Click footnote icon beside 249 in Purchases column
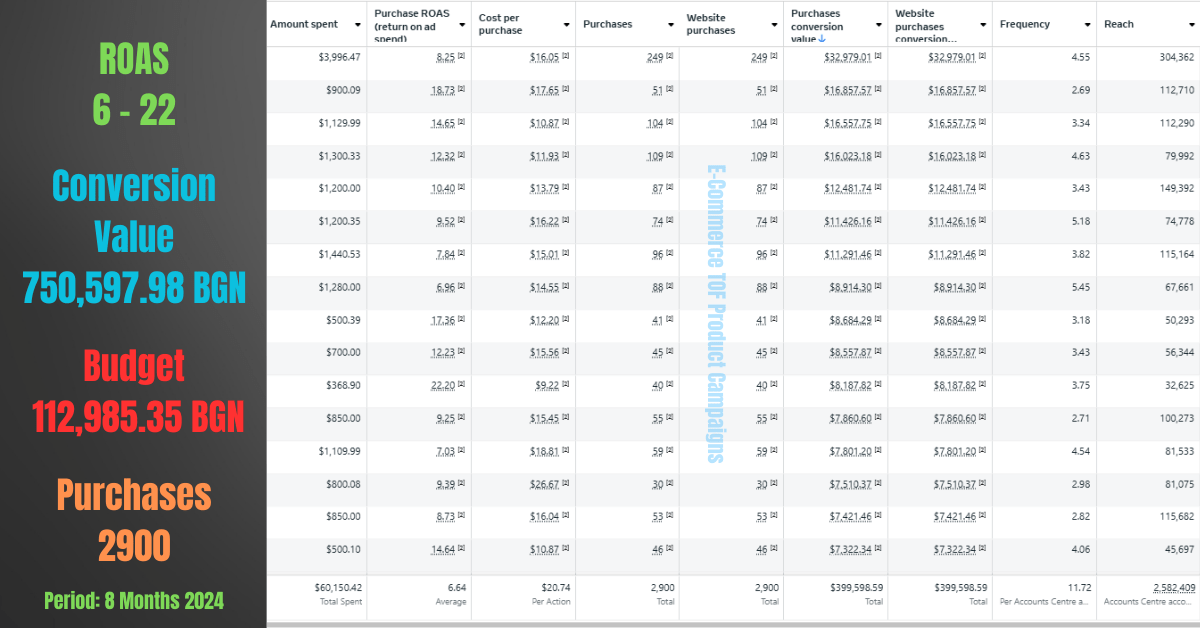1200x628 pixels. point(670,58)
